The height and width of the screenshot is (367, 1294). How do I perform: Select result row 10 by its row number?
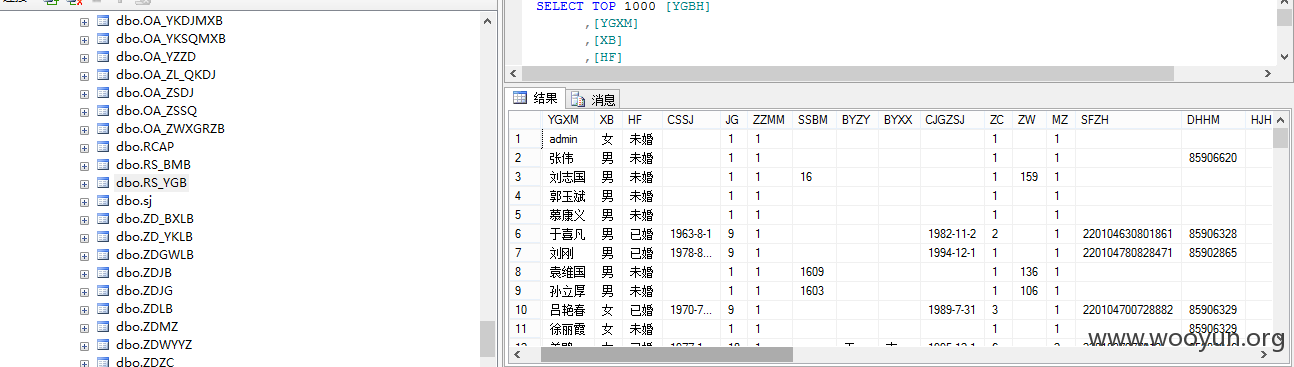[525, 310]
